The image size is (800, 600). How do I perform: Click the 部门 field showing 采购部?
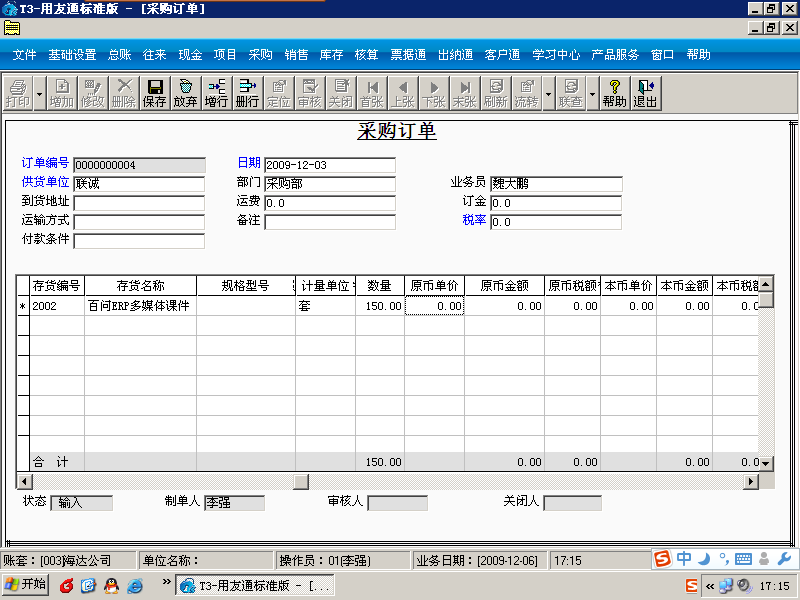tap(330, 184)
